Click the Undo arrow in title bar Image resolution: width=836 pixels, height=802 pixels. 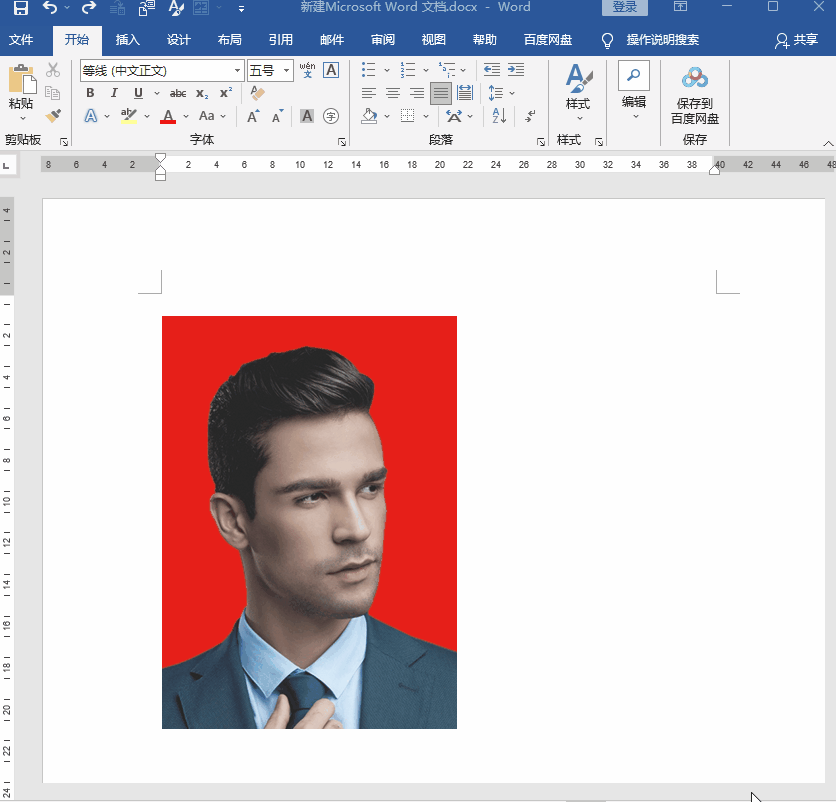tap(50, 8)
